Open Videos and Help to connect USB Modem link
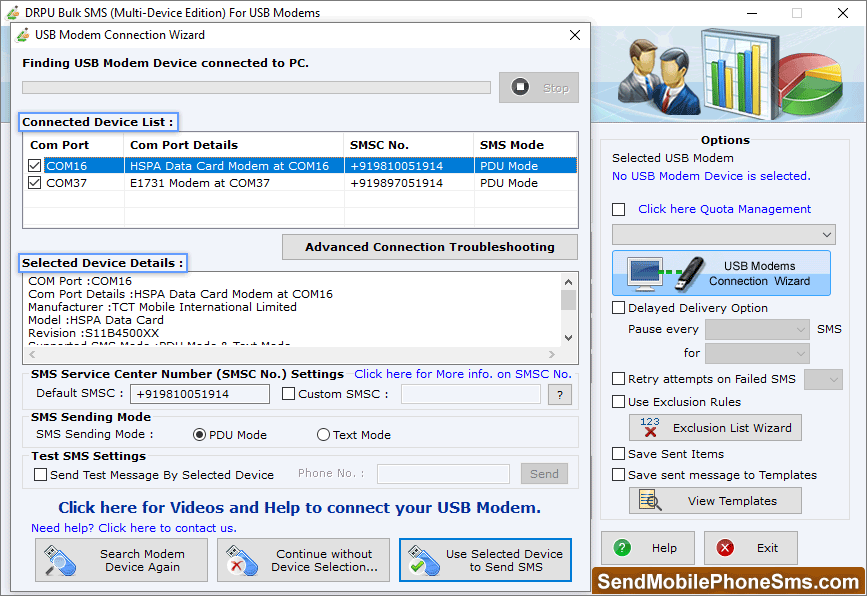This screenshot has height=596, width=867. (299, 508)
